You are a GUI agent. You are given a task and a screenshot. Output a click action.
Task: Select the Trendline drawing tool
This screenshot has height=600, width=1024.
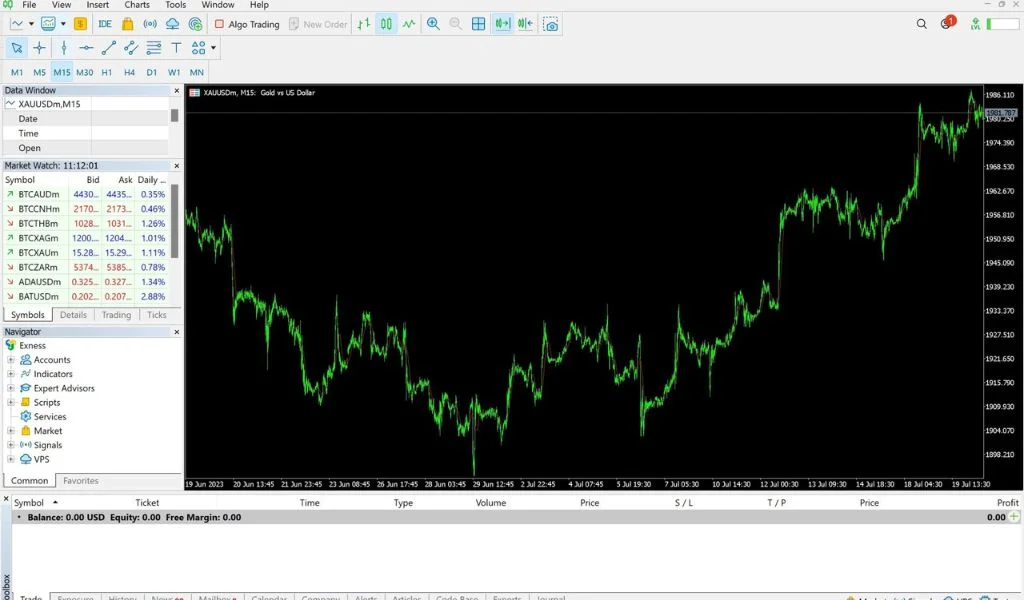tap(109, 47)
